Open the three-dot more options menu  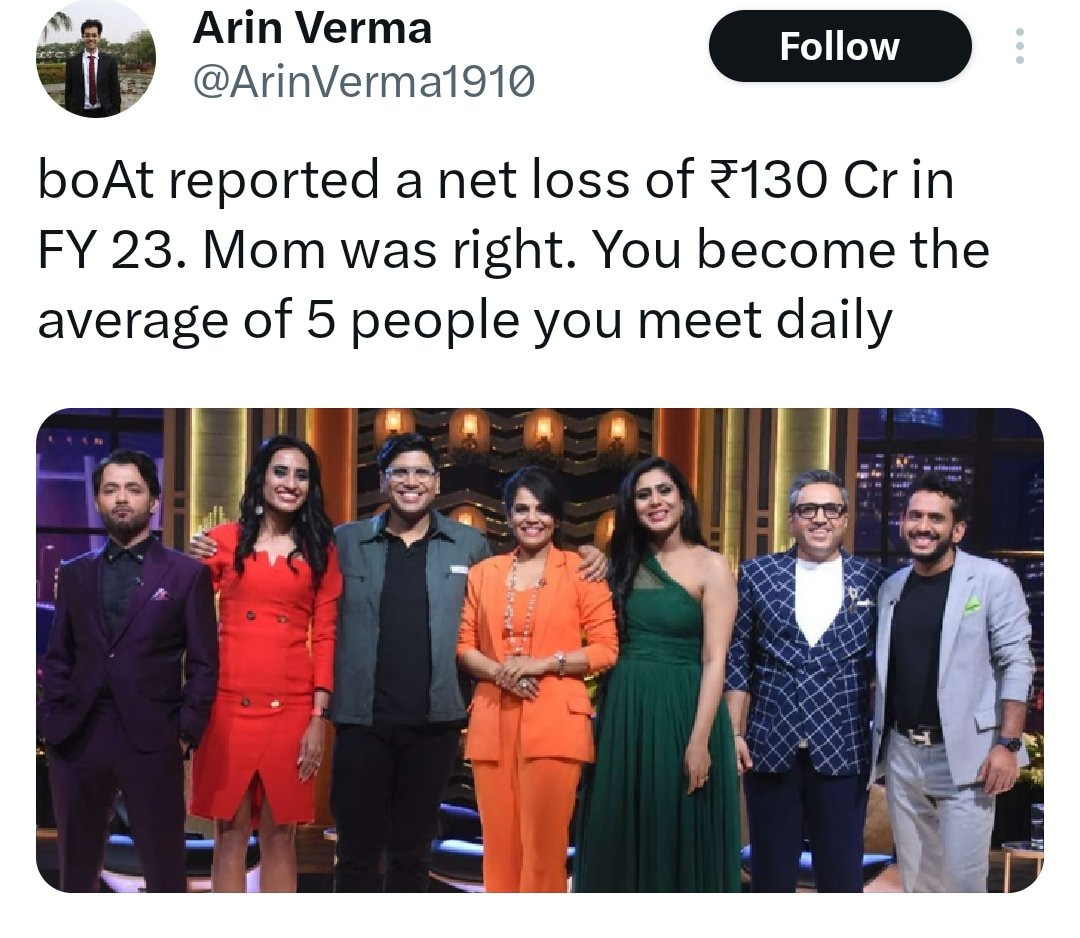tap(1019, 46)
